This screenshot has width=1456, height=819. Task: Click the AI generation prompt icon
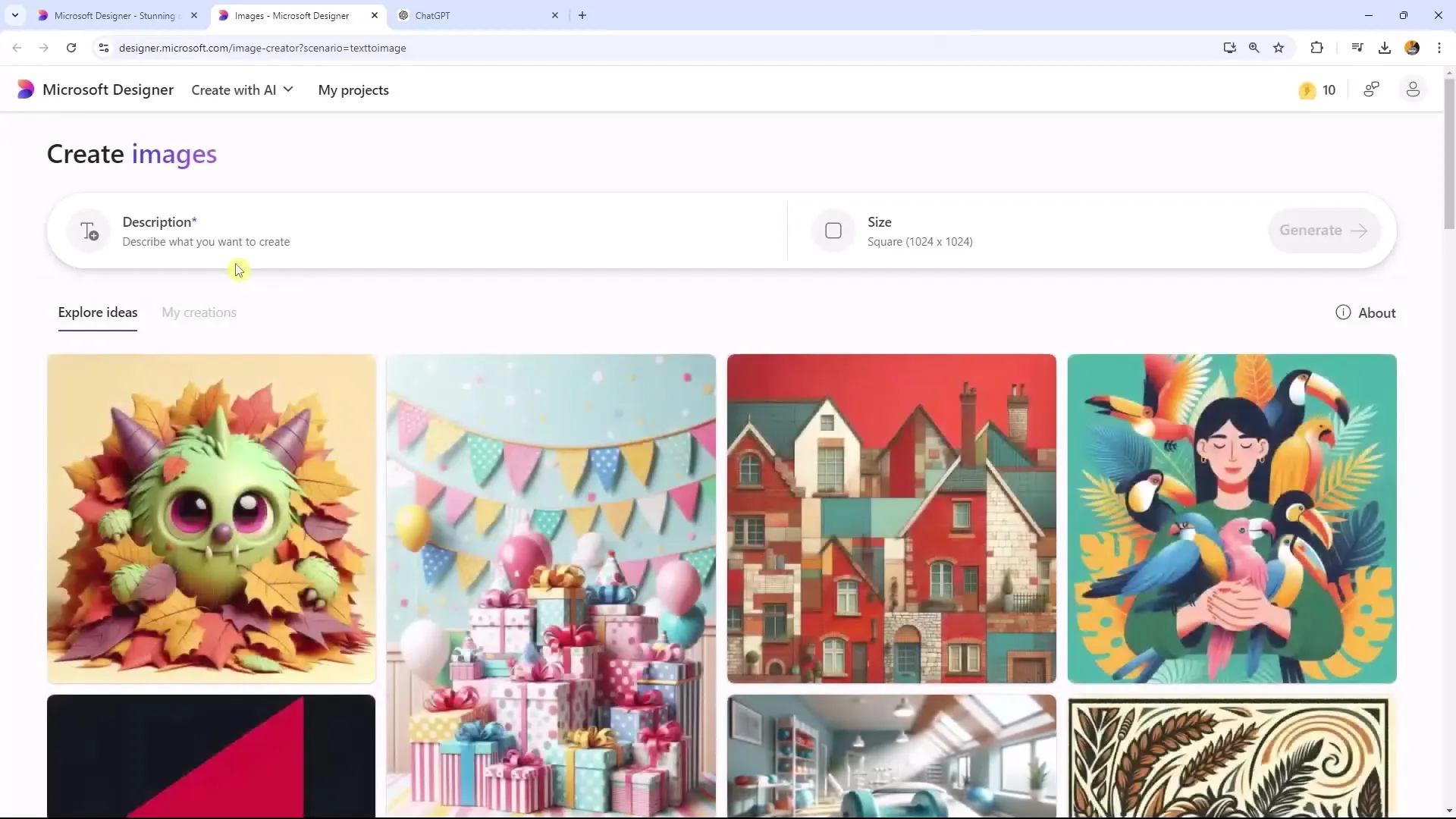click(x=89, y=230)
